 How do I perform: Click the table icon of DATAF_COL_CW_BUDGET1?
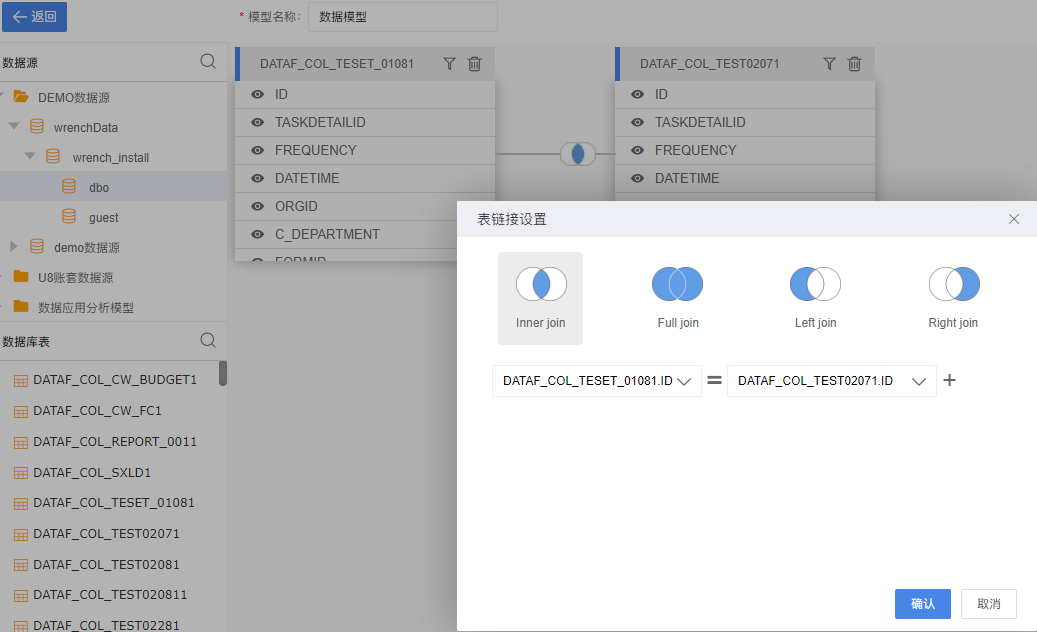21,381
